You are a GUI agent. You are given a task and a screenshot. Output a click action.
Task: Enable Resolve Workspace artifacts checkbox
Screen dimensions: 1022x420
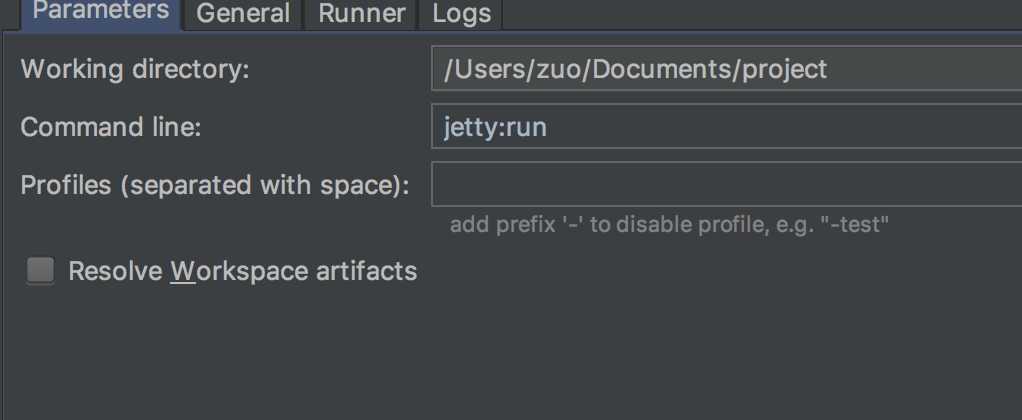pyautogui.click(x=40, y=271)
